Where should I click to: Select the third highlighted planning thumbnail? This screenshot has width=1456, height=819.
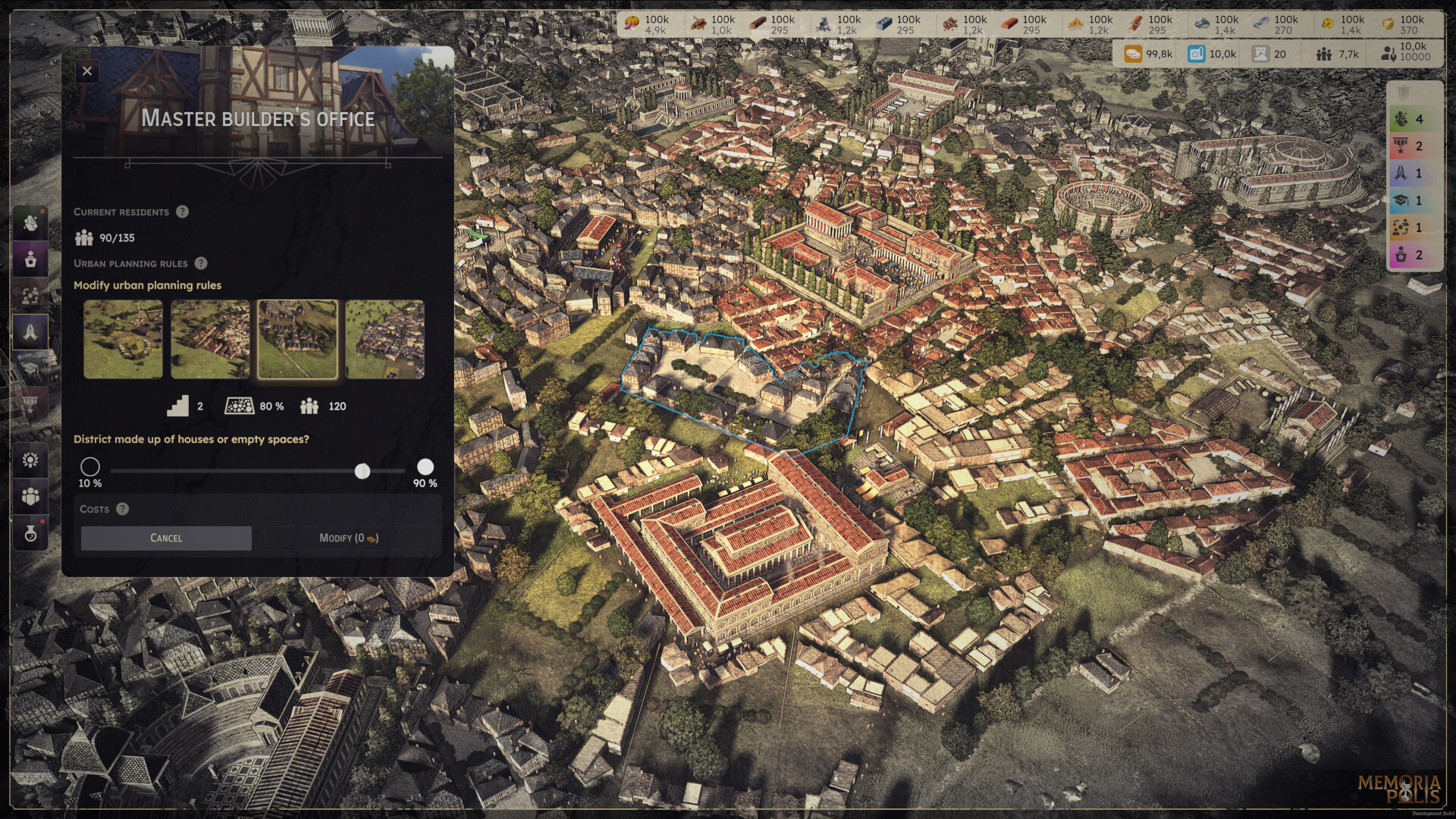pyautogui.click(x=297, y=339)
